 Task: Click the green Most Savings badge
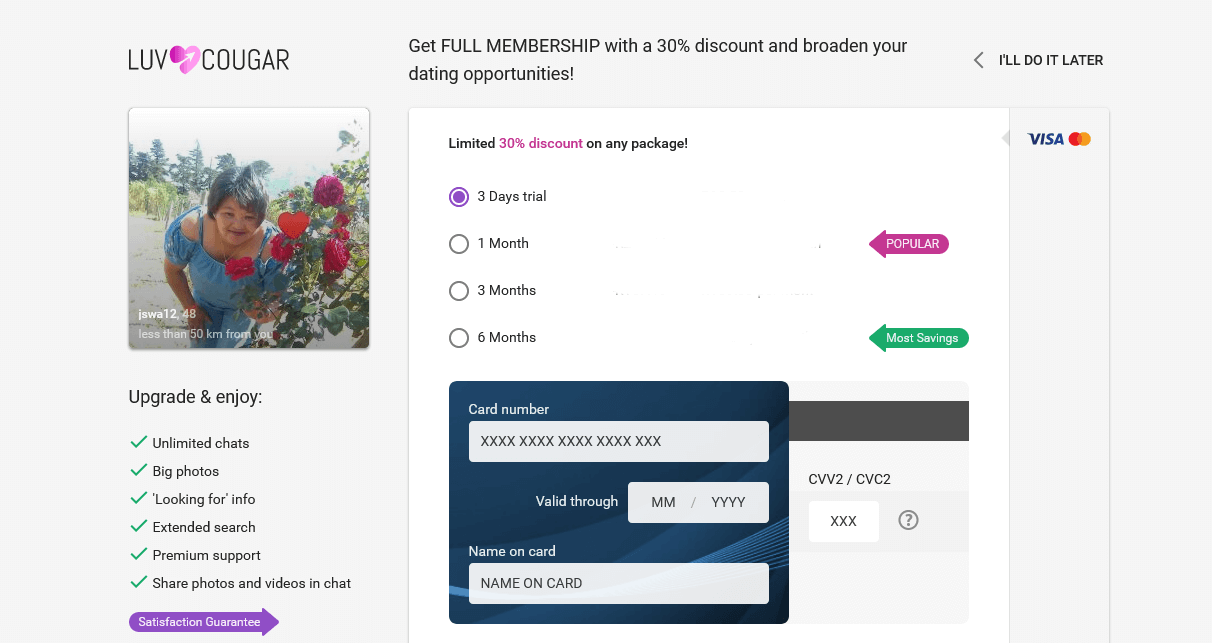click(x=918, y=338)
